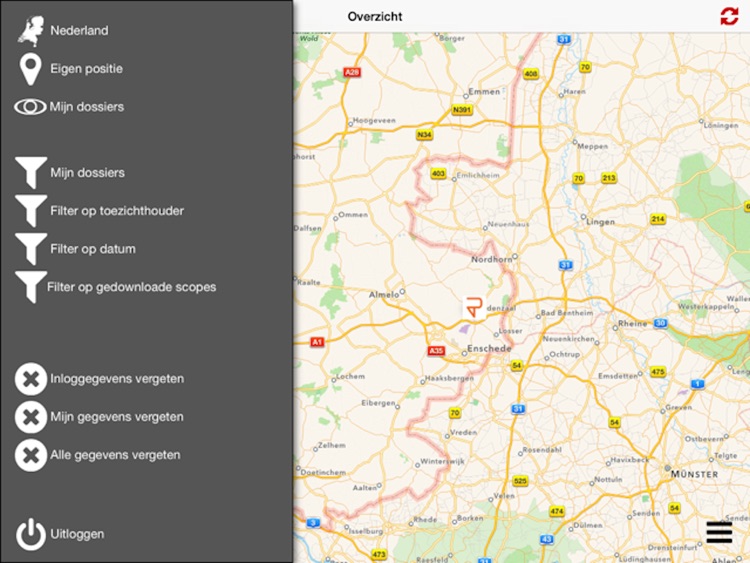
Task: Click the Rheine town label
Action: click(632, 323)
